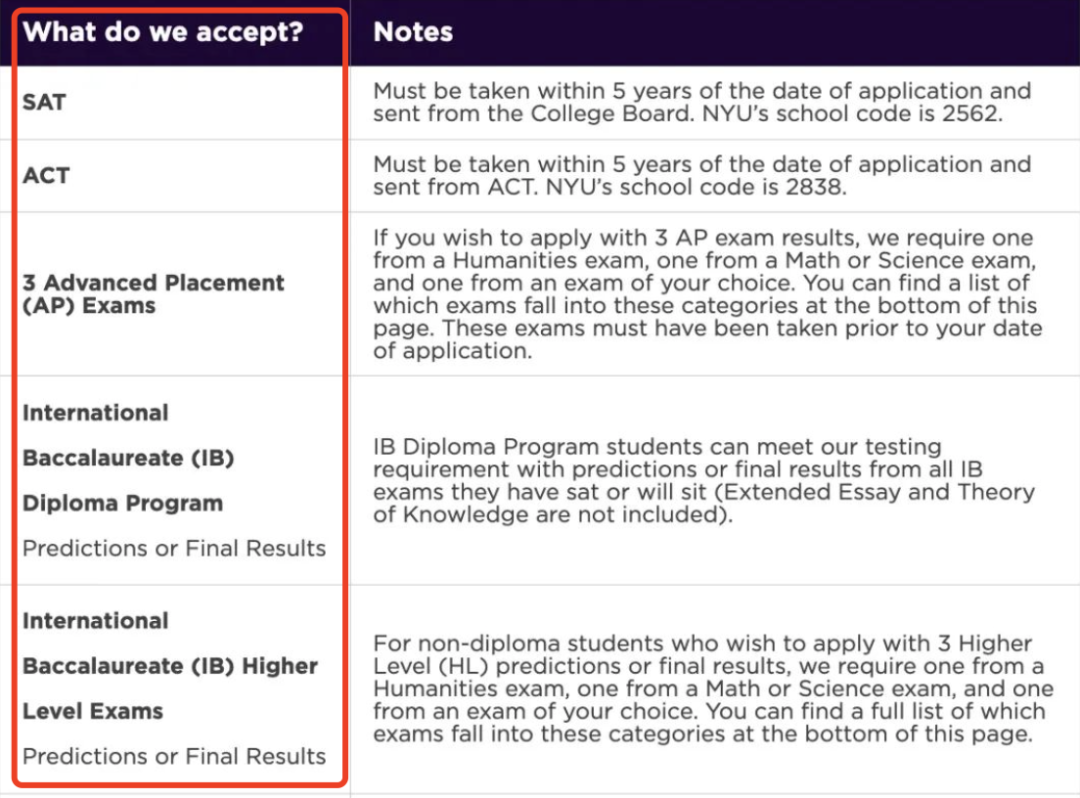Click 'Level Exams' label text
This screenshot has height=798, width=1080.
(x=93, y=711)
